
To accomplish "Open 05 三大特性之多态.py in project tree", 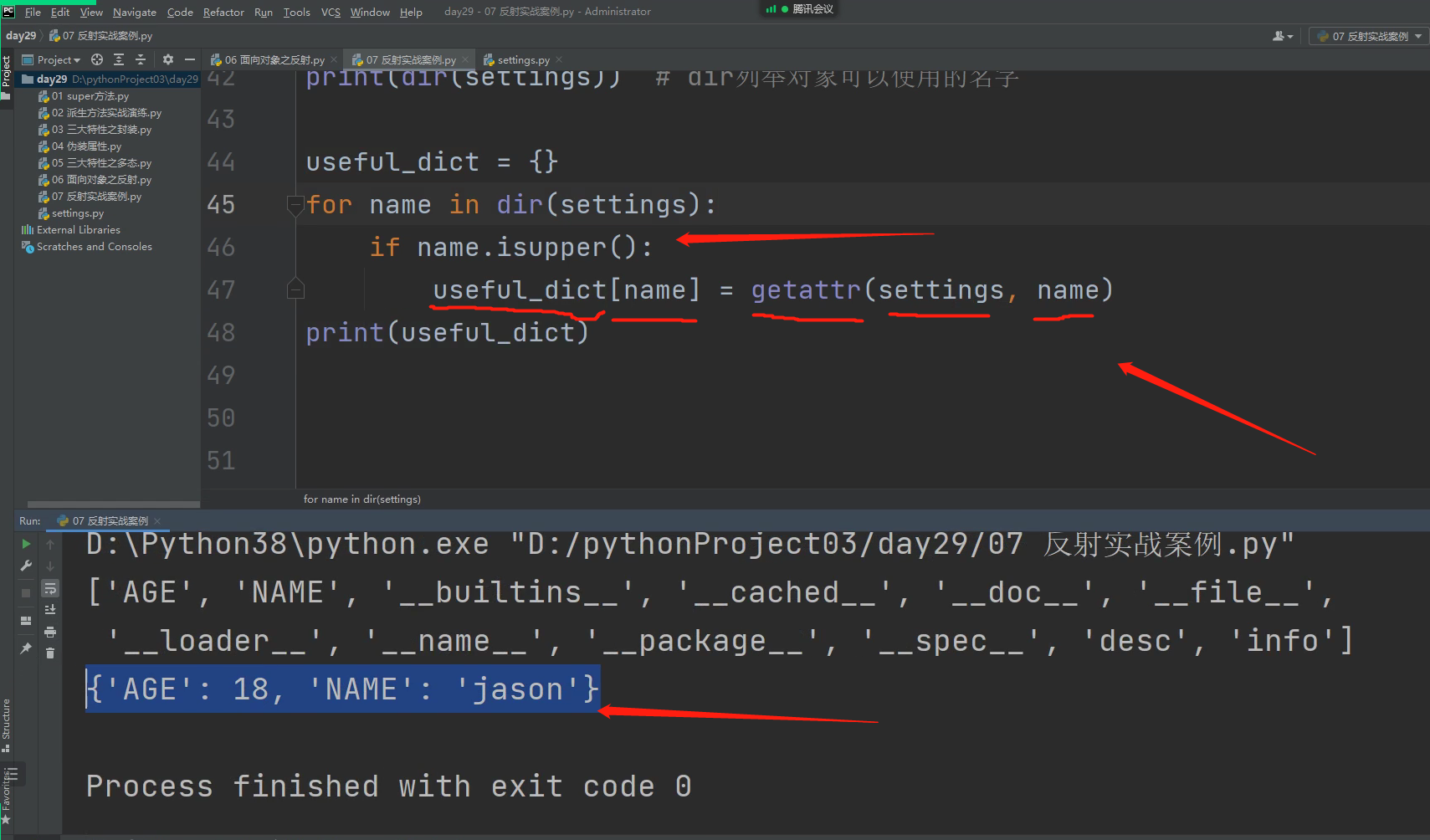I will click(95, 163).
